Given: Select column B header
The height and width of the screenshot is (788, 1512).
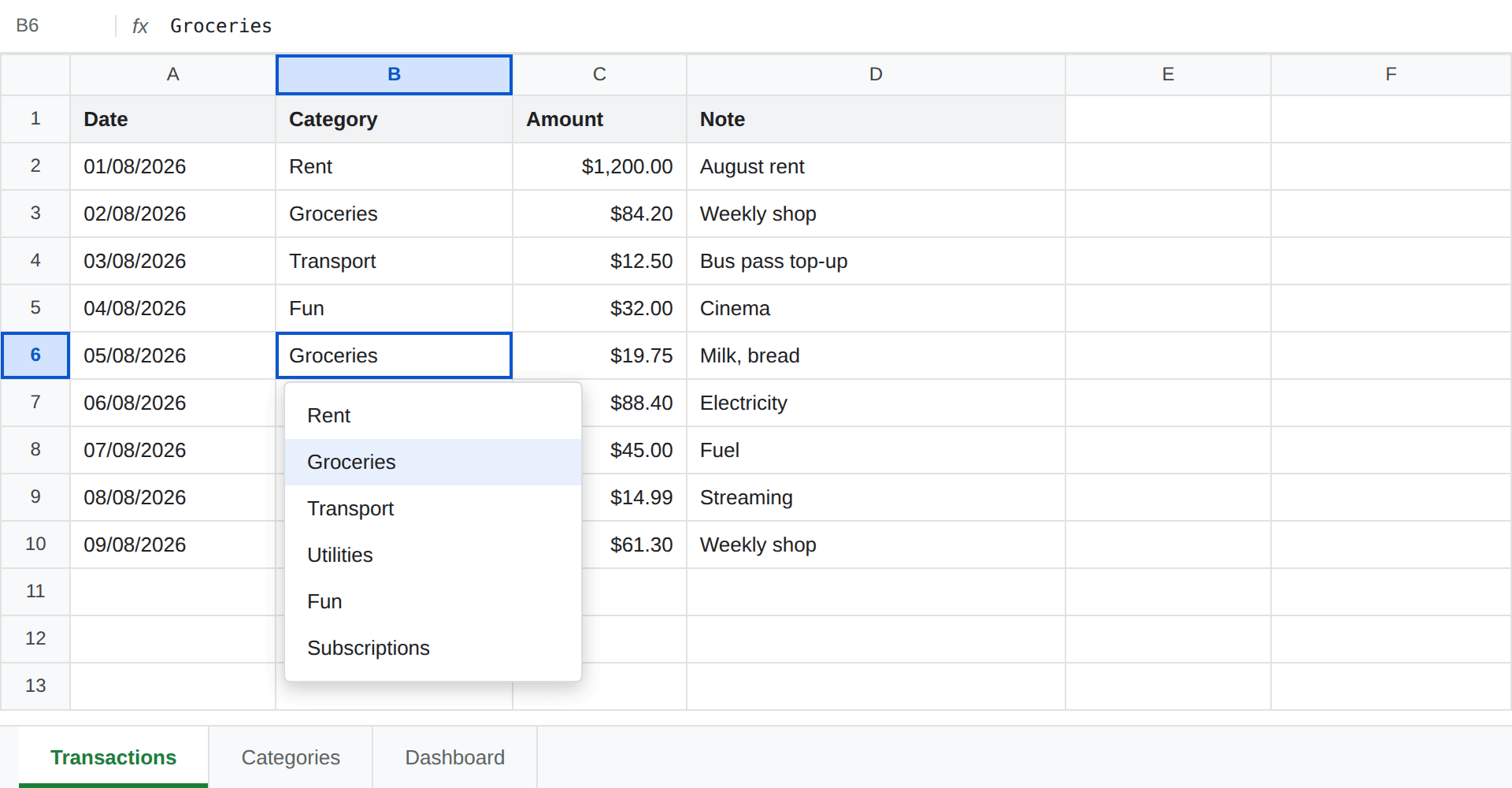Looking at the screenshot, I should 394,74.
